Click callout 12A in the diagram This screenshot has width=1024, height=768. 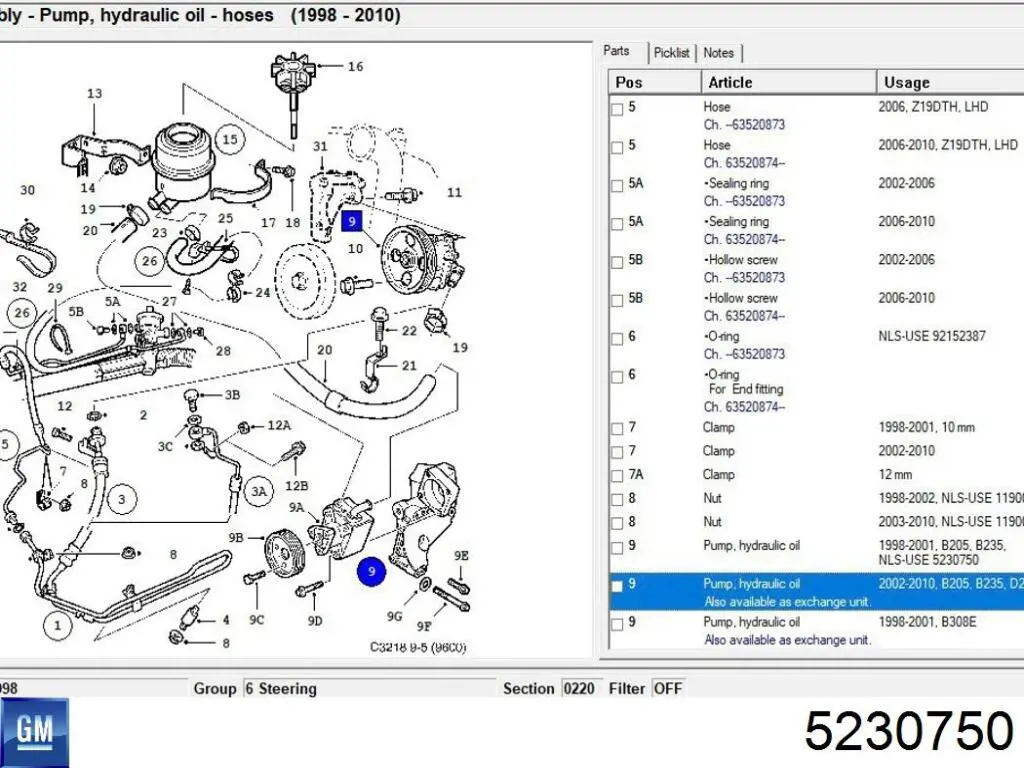pyautogui.click(x=279, y=425)
